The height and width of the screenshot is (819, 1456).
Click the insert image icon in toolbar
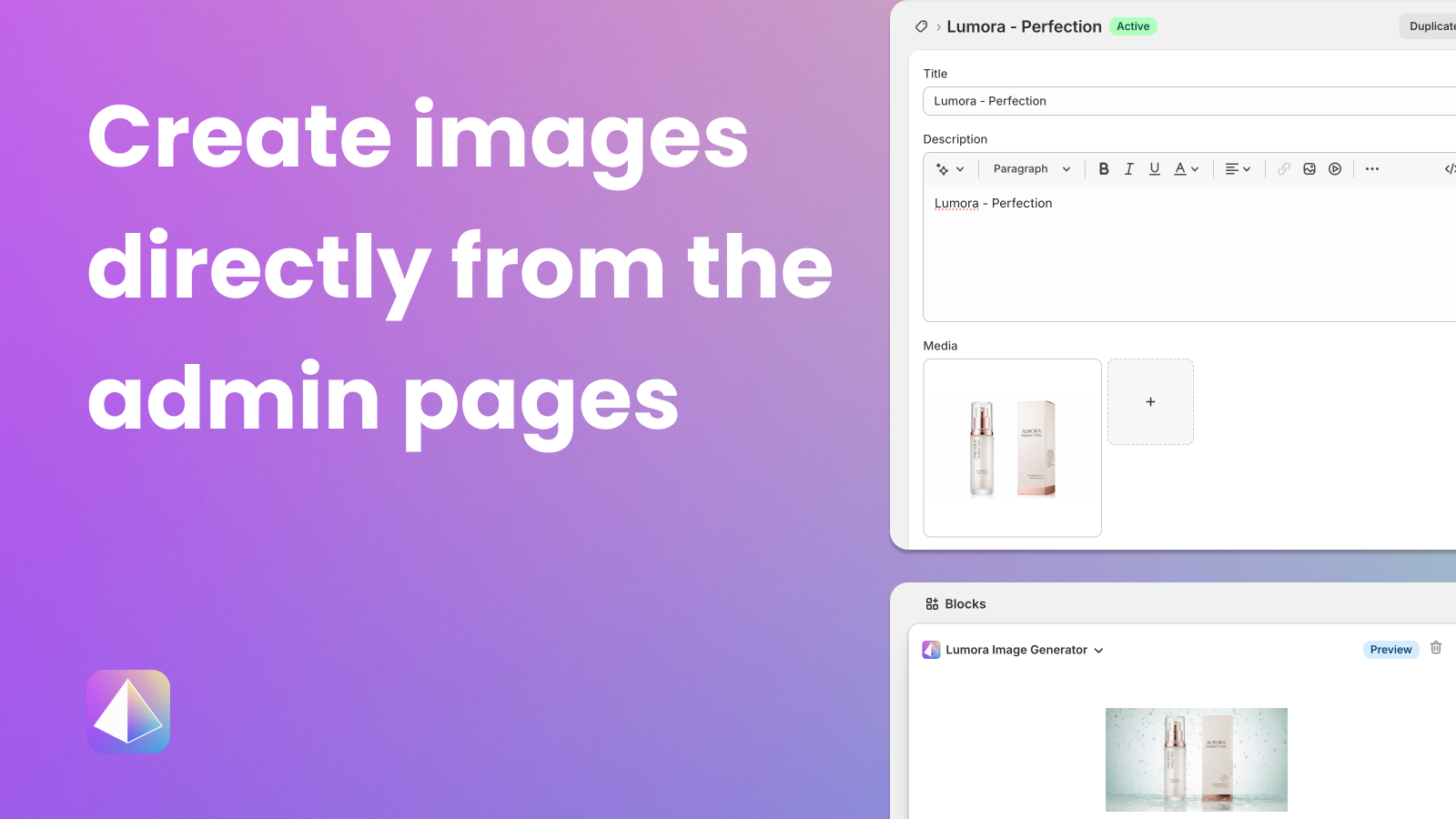(x=1309, y=168)
